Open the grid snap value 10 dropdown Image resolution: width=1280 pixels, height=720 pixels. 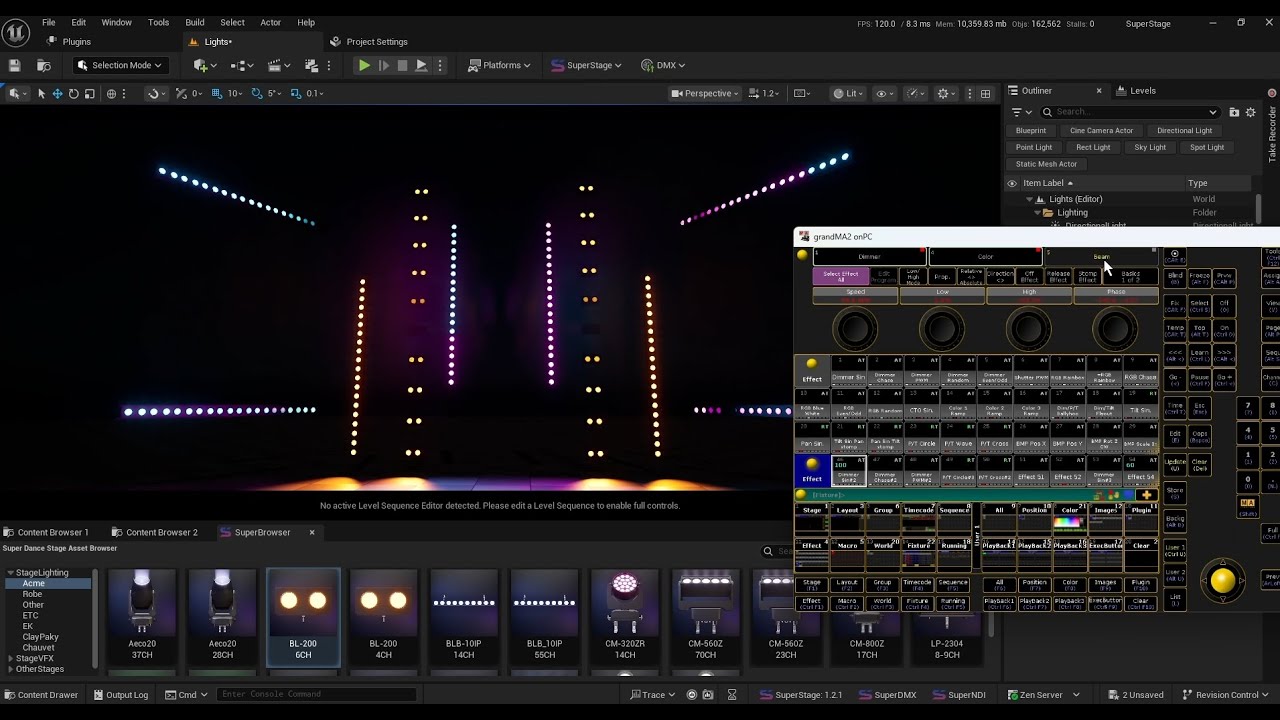tap(235, 93)
